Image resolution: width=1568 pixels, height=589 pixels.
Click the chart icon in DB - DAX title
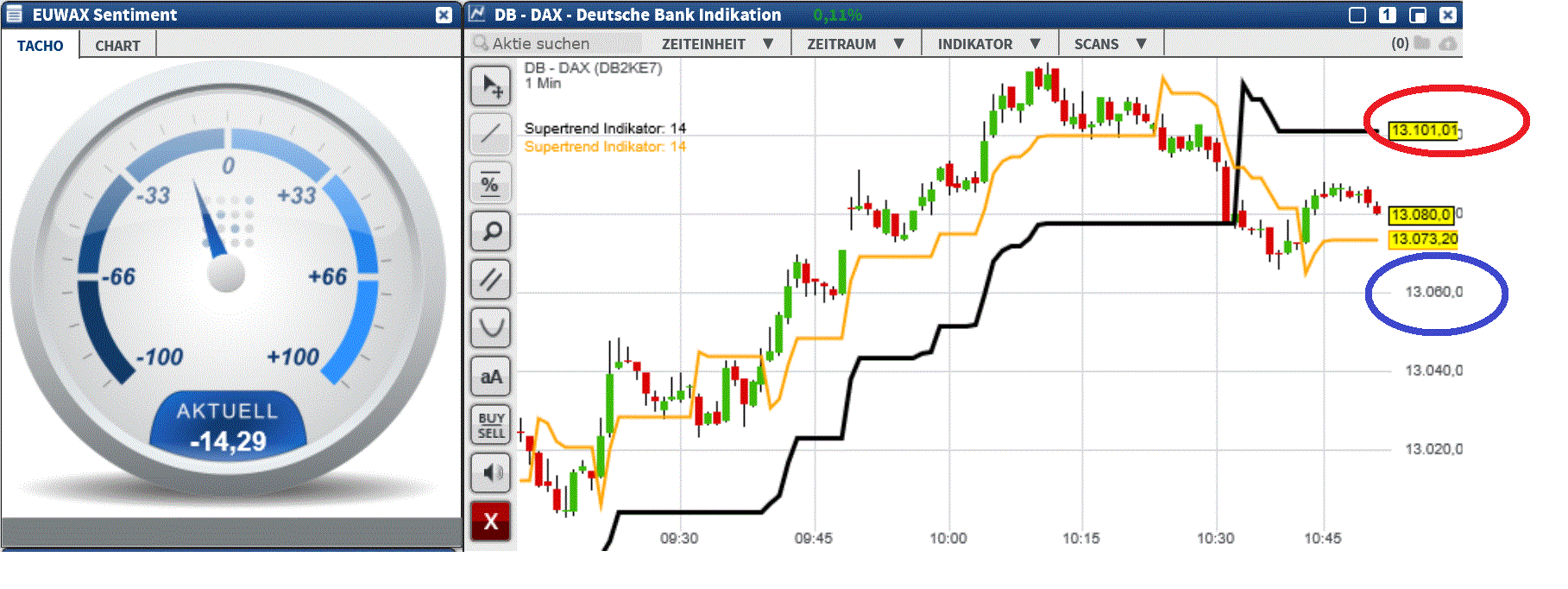click(477, 15)
